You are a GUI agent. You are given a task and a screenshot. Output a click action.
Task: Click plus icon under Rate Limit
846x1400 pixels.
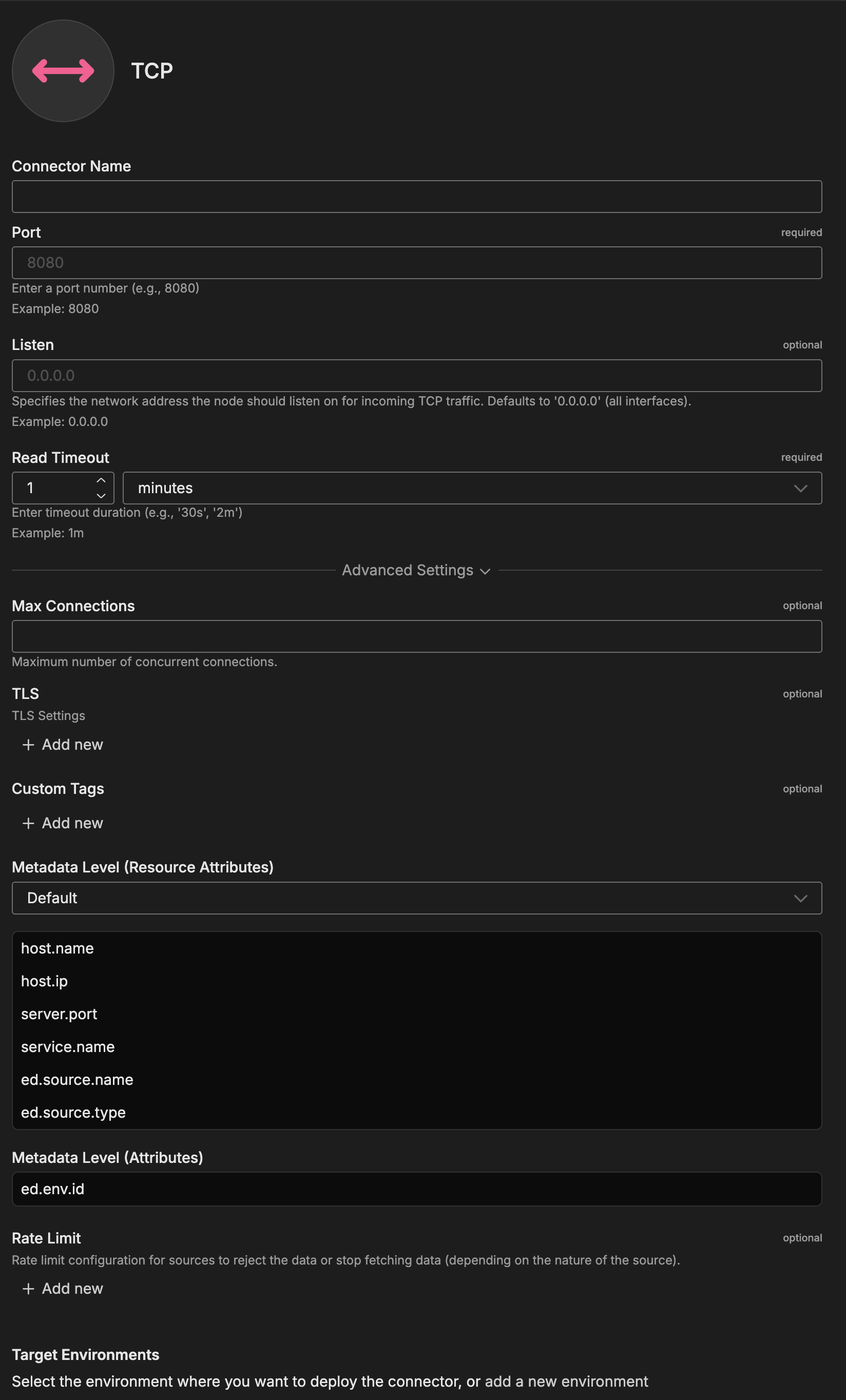[x=28, y=1289]
